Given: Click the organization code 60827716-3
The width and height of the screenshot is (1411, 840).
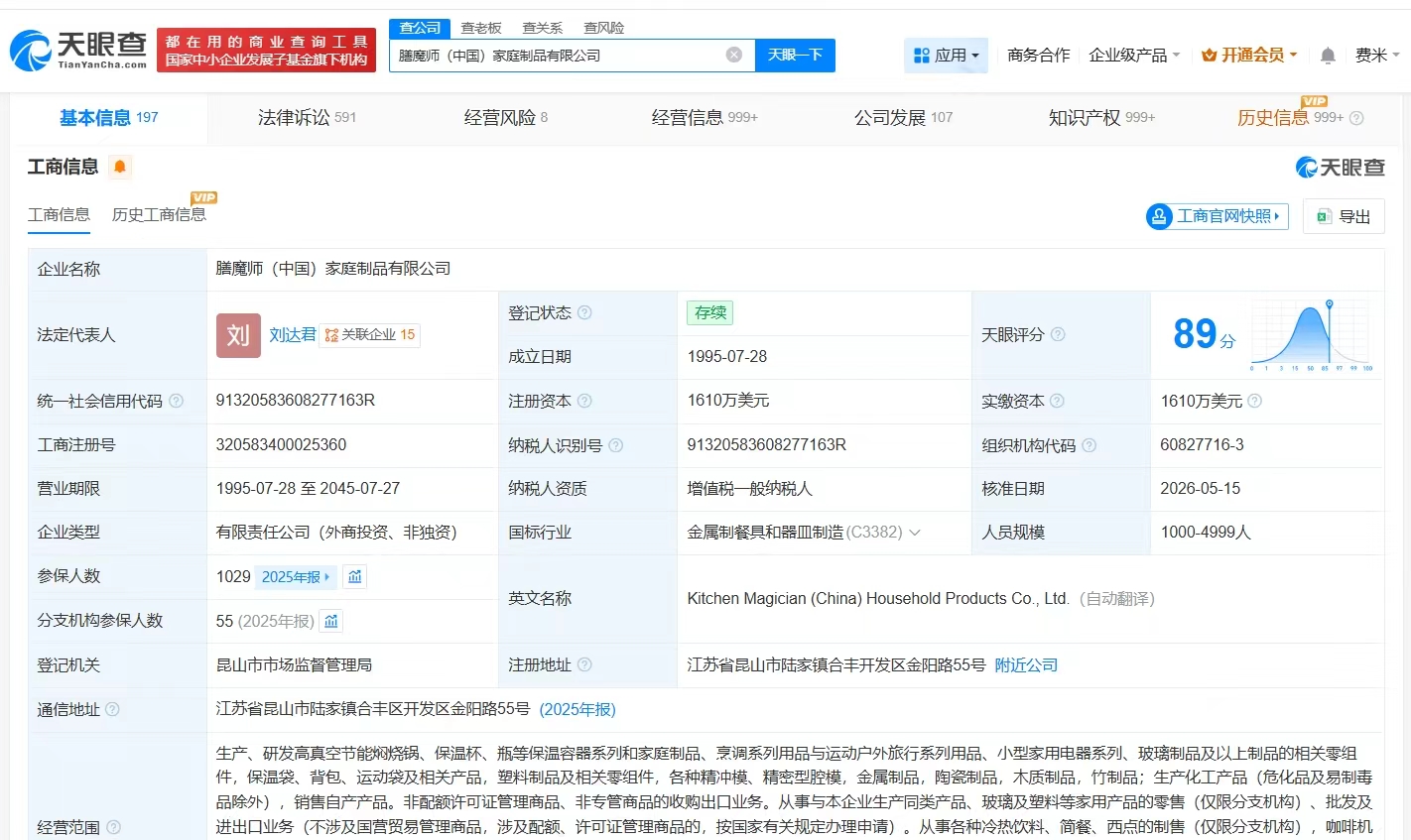Looking at the screenshot, I should coord(1202,445).
